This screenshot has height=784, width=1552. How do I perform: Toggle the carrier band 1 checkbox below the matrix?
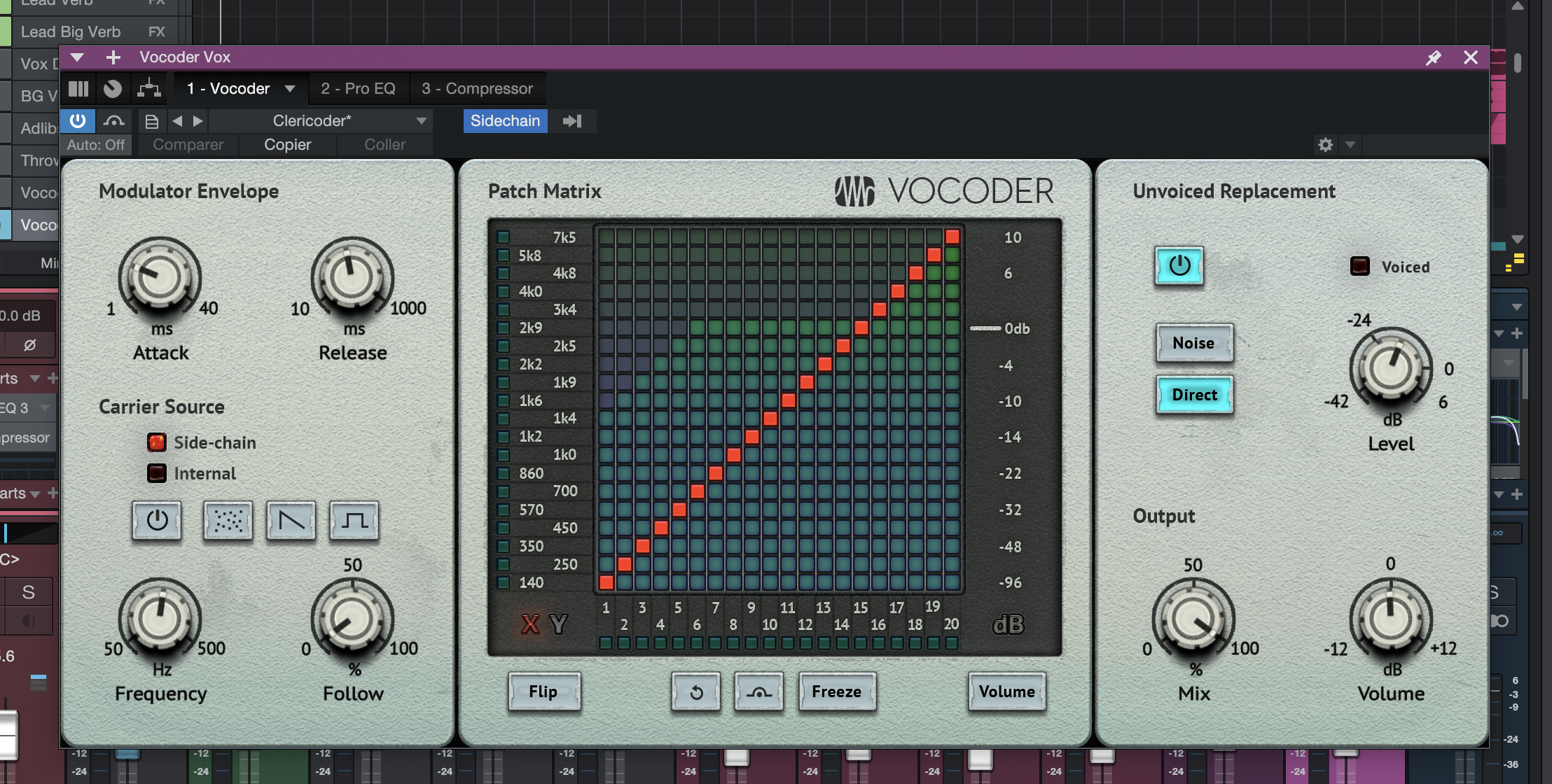coord(606,643)
